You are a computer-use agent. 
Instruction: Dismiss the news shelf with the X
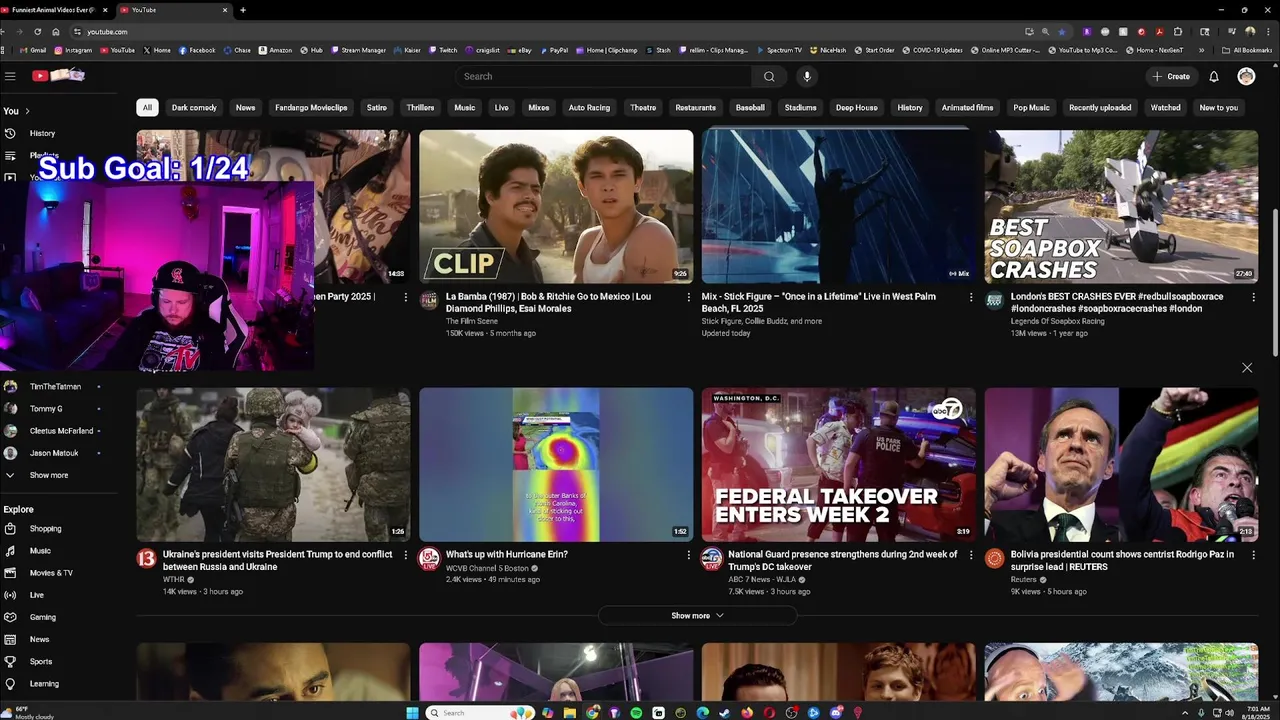coord(1247,368)
